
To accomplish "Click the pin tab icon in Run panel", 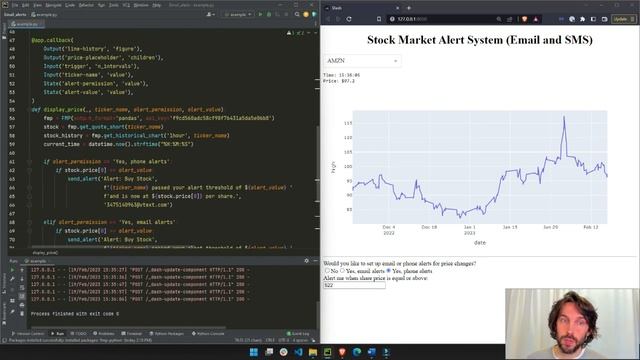I will (12, 312).
